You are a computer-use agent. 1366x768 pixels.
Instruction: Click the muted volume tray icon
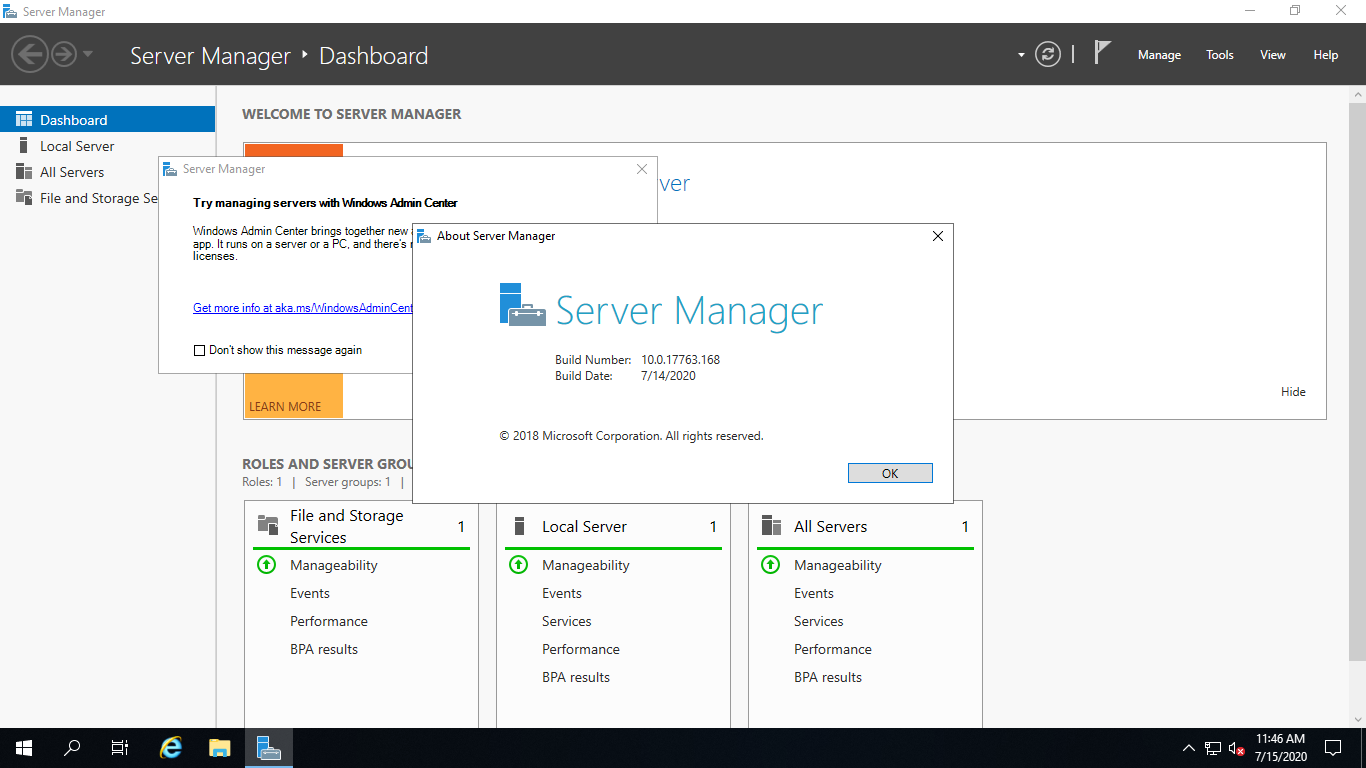[x=1236, y=747]
